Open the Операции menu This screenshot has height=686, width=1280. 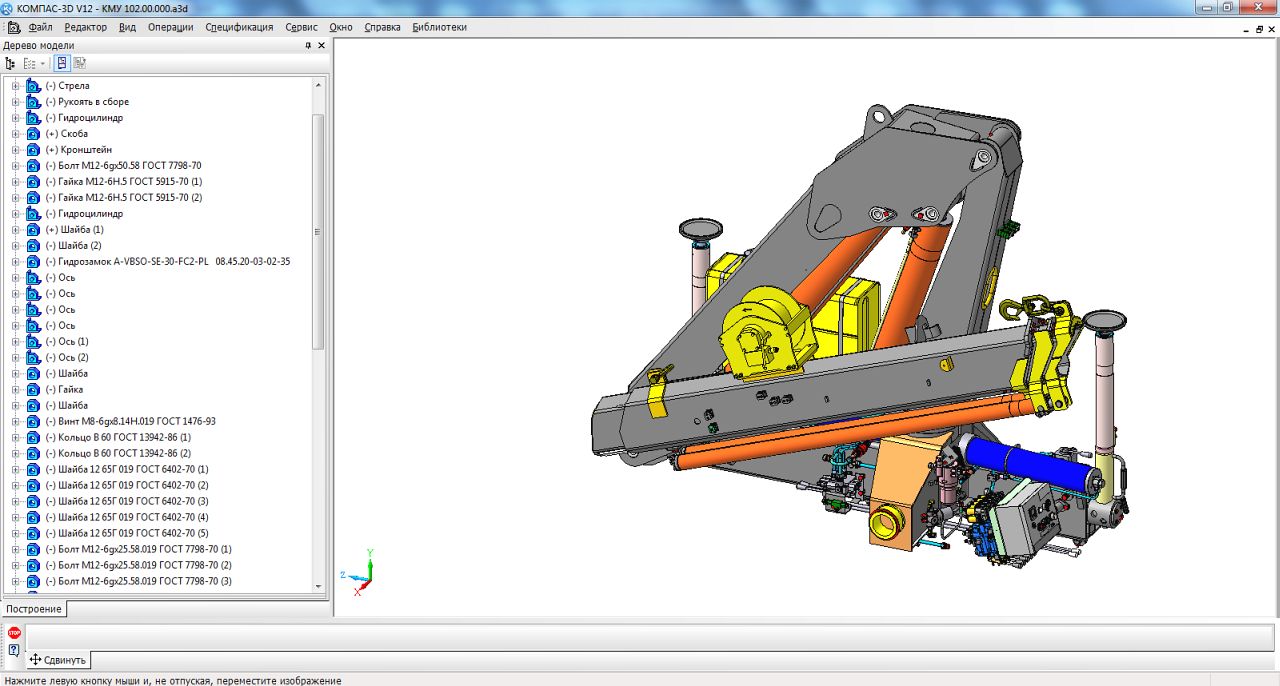pos(170,27)
